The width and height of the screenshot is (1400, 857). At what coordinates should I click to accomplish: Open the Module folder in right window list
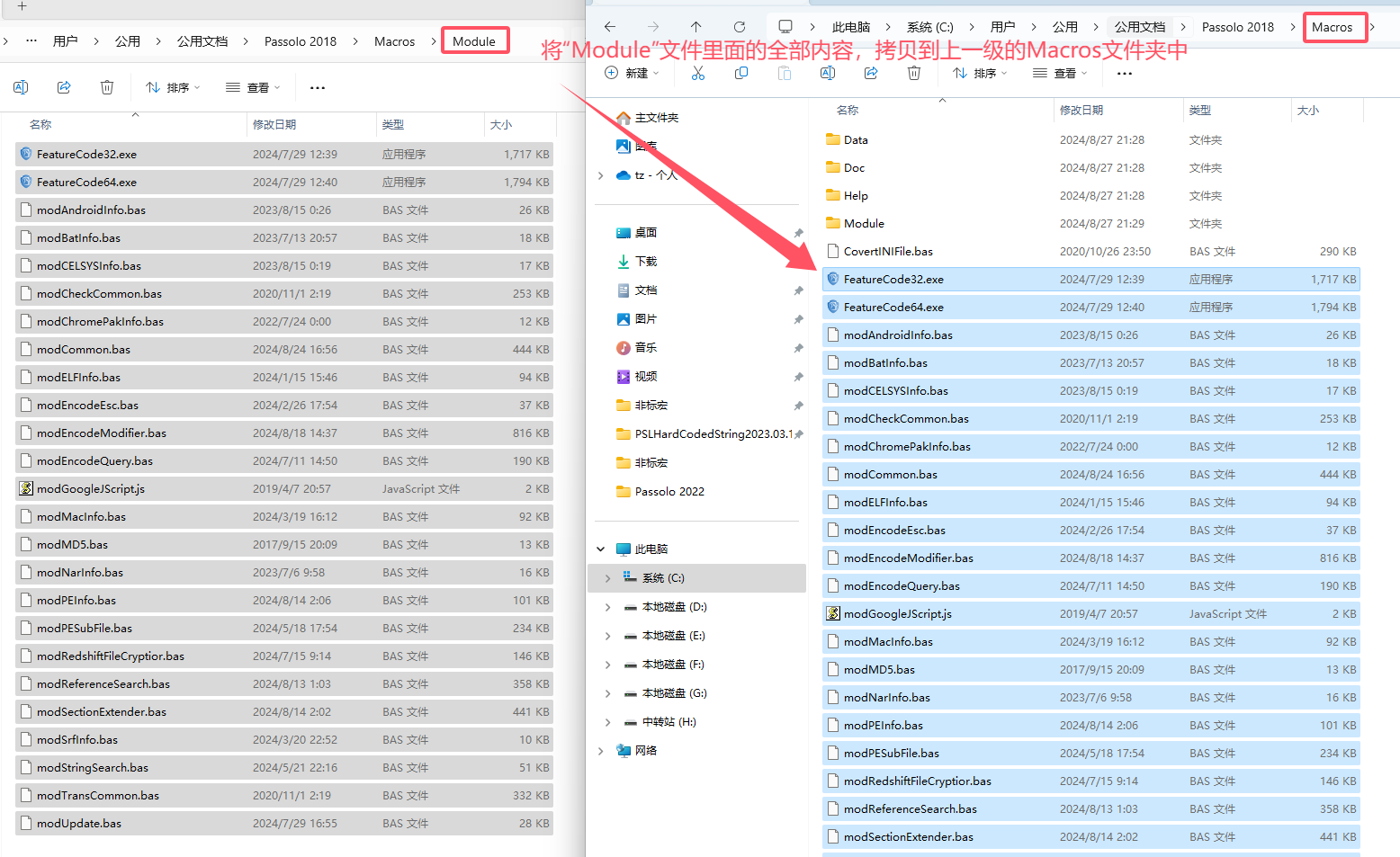click(x=1090, y=224)
